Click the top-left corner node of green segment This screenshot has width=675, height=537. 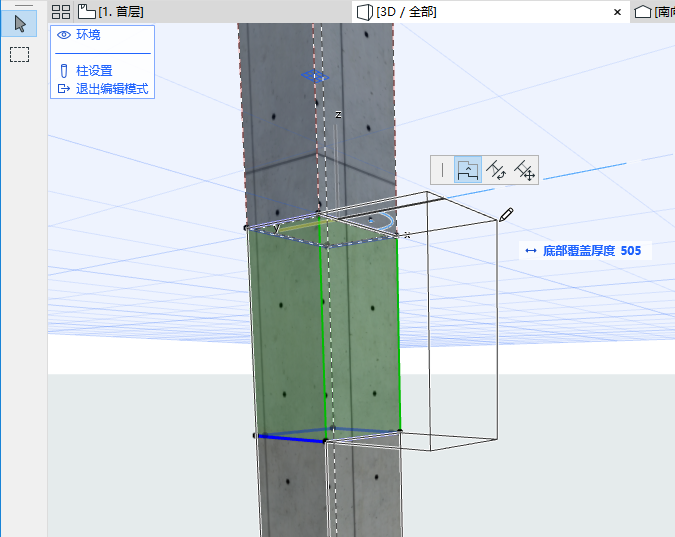tap(247, 228)
